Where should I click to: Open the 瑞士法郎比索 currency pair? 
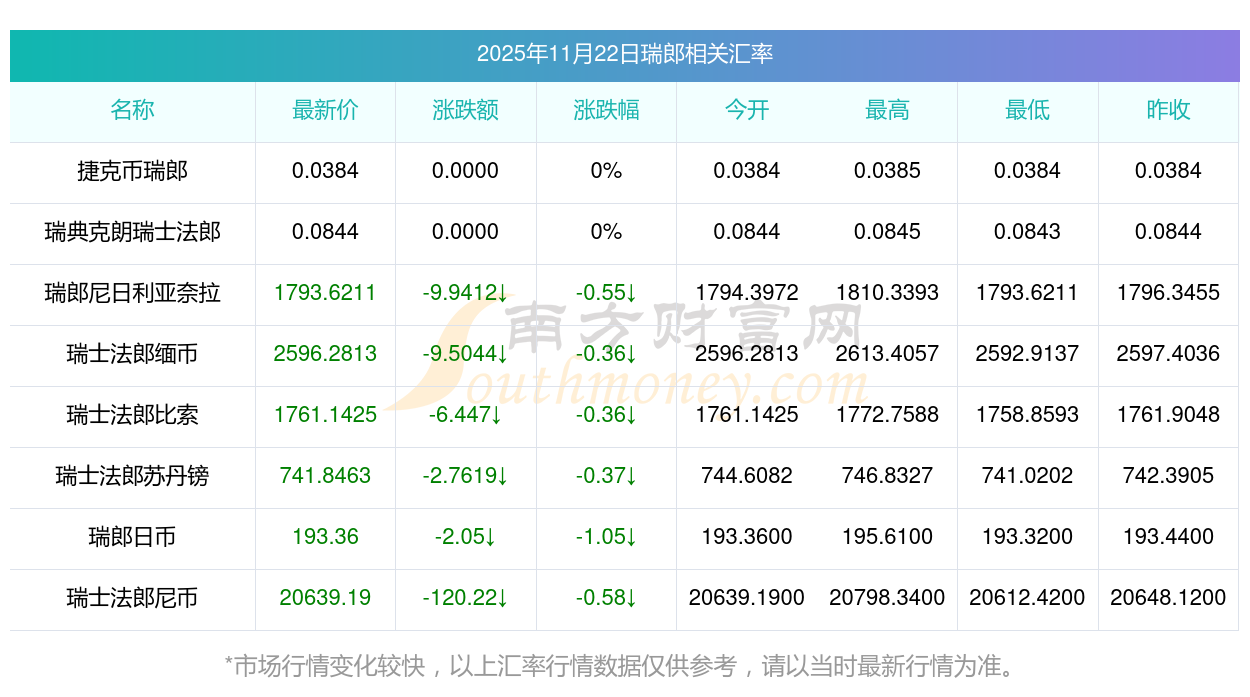[132, 415]
